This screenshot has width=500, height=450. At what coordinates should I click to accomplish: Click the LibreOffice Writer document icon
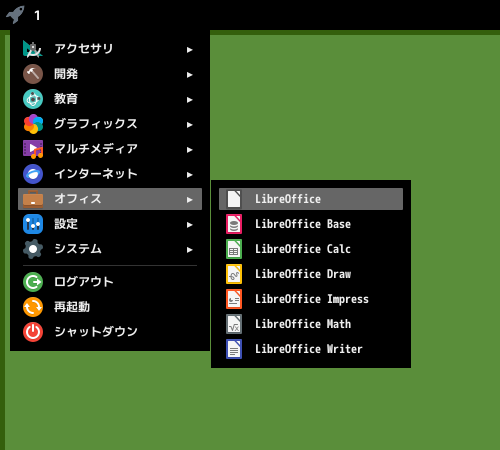[234, 349]
